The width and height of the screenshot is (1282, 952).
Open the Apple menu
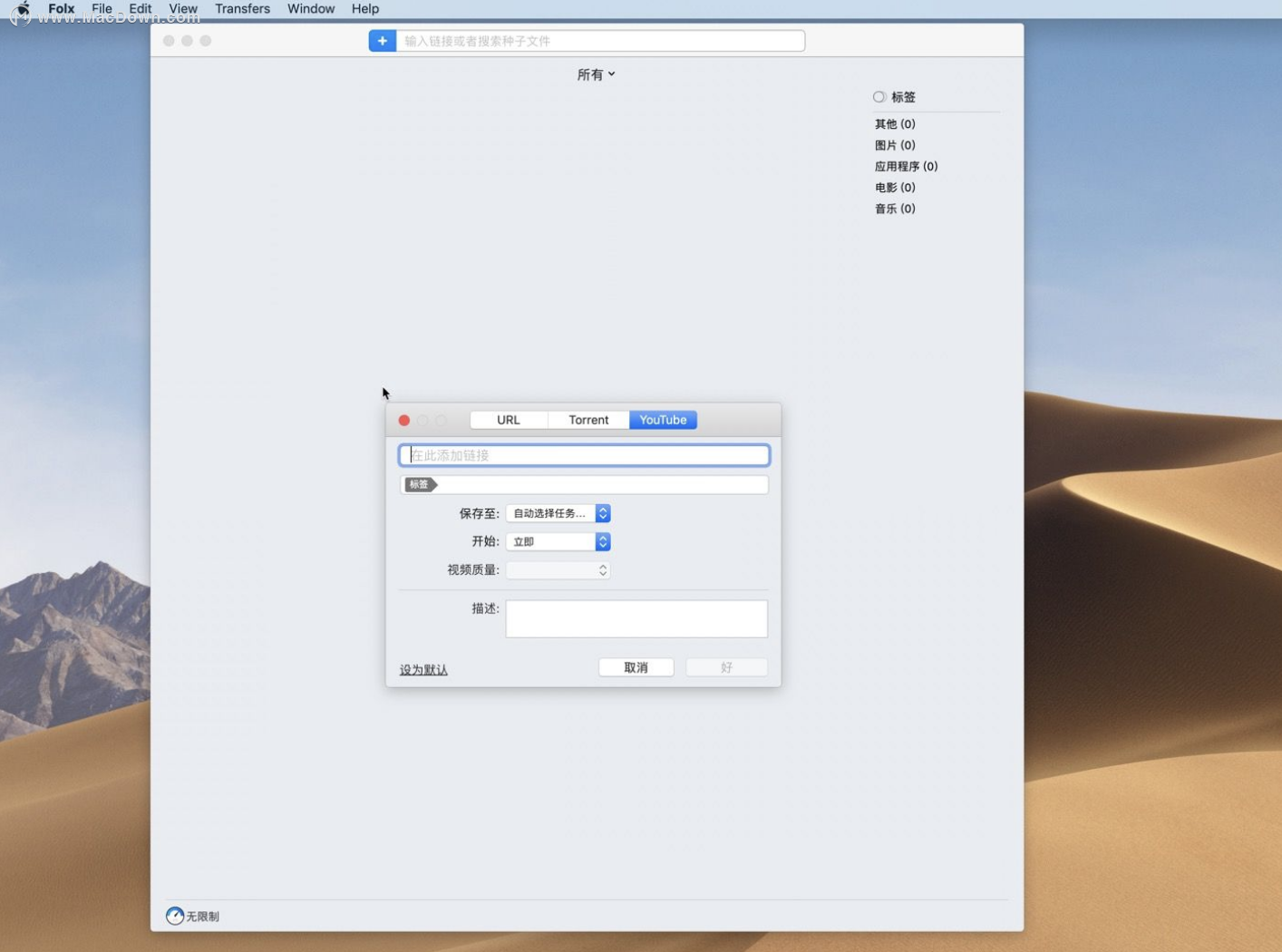23,9
